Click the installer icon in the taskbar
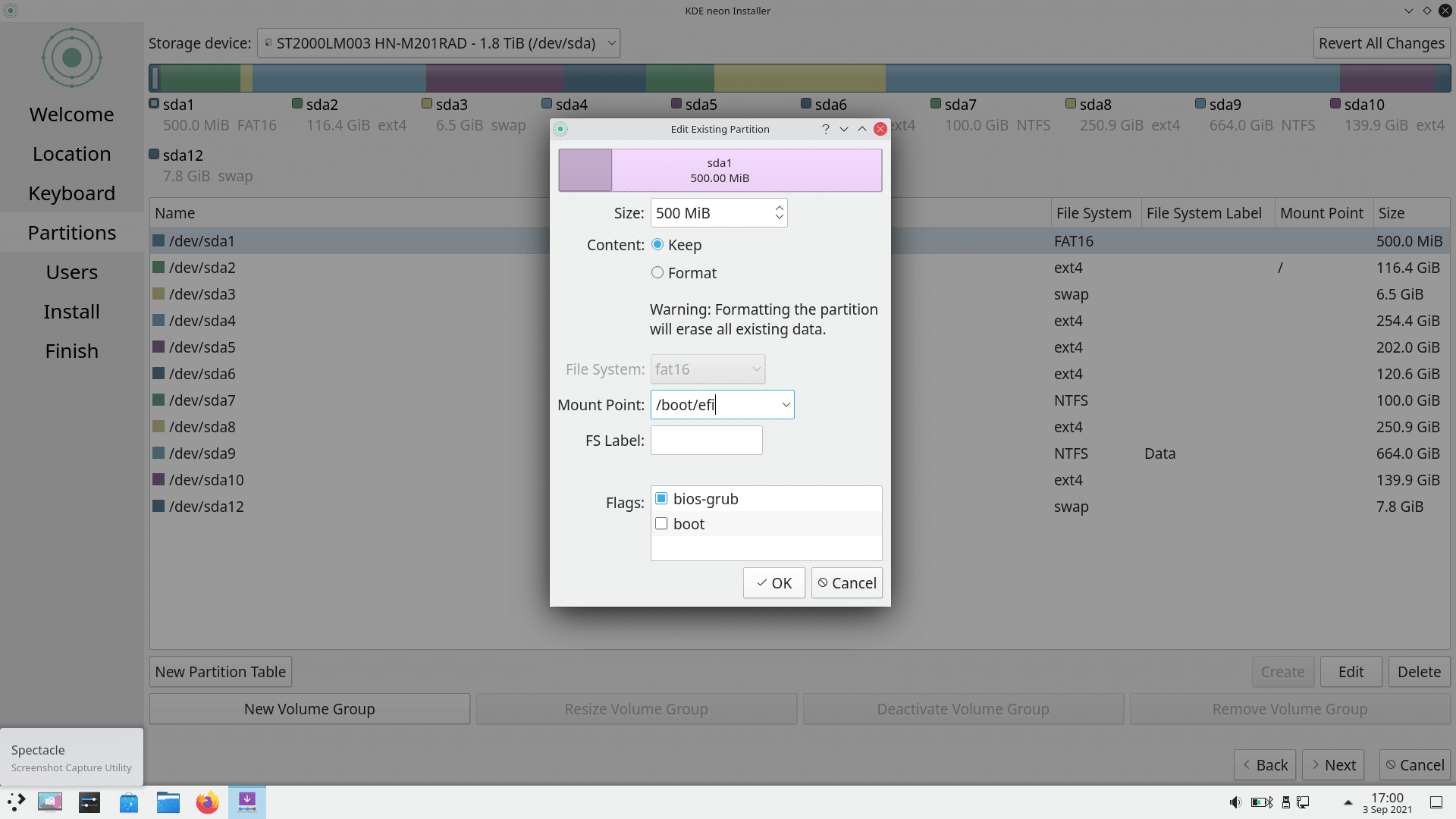 (247, 802)
